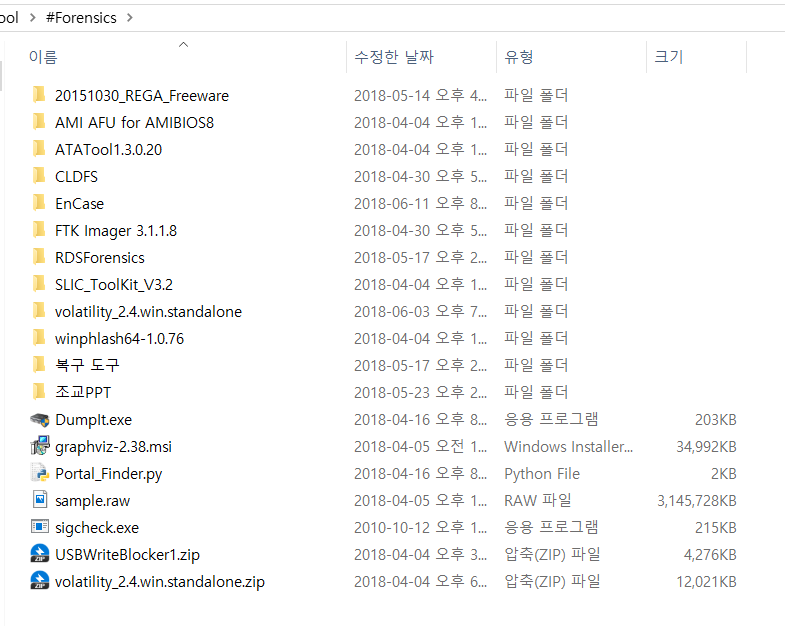Viewport: 785px width, 626px height.
Task: Click the 203KB size of DumpIt.exe
Action: pos(715,420)
